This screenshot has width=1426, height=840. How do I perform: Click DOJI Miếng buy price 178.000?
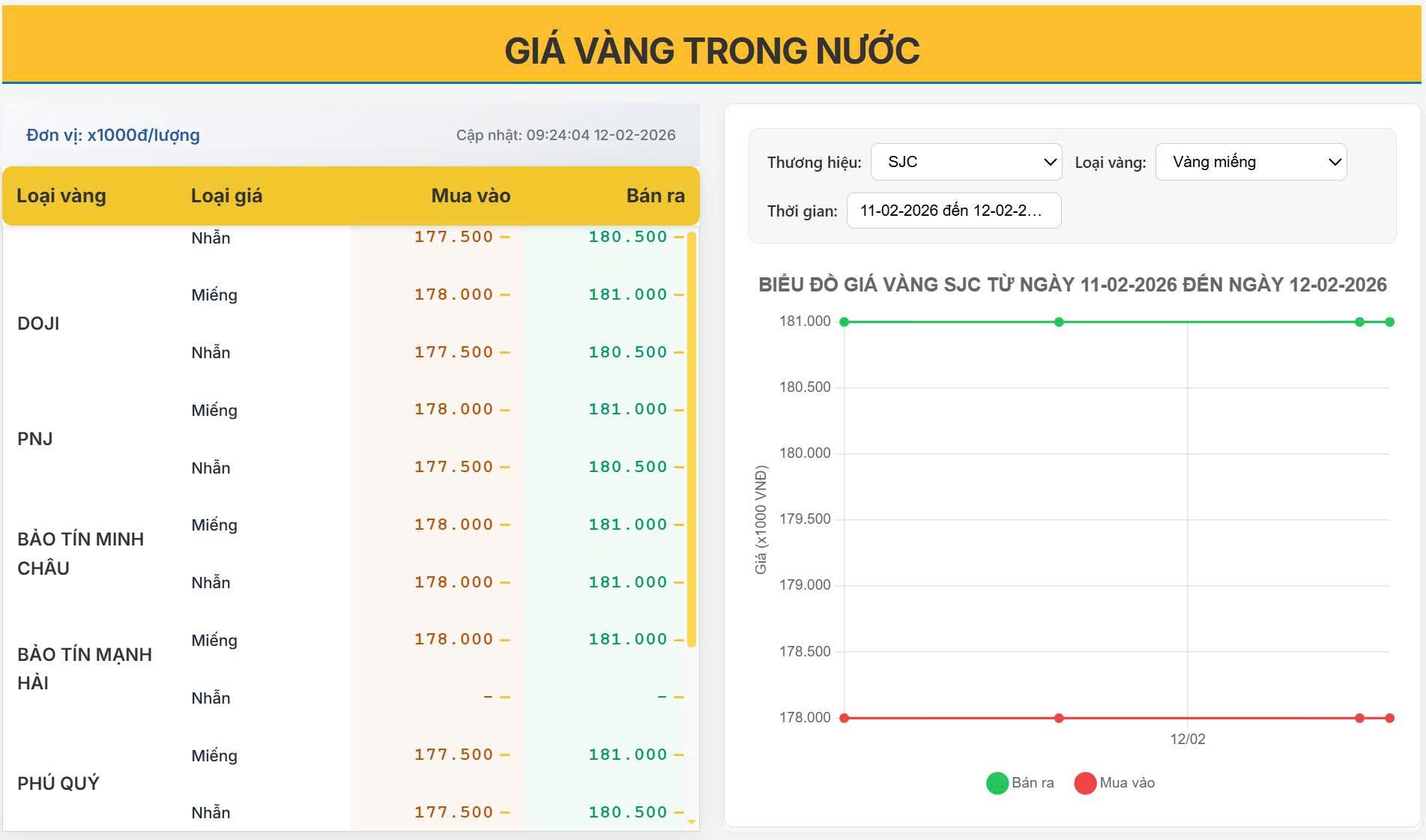[453, 294]
